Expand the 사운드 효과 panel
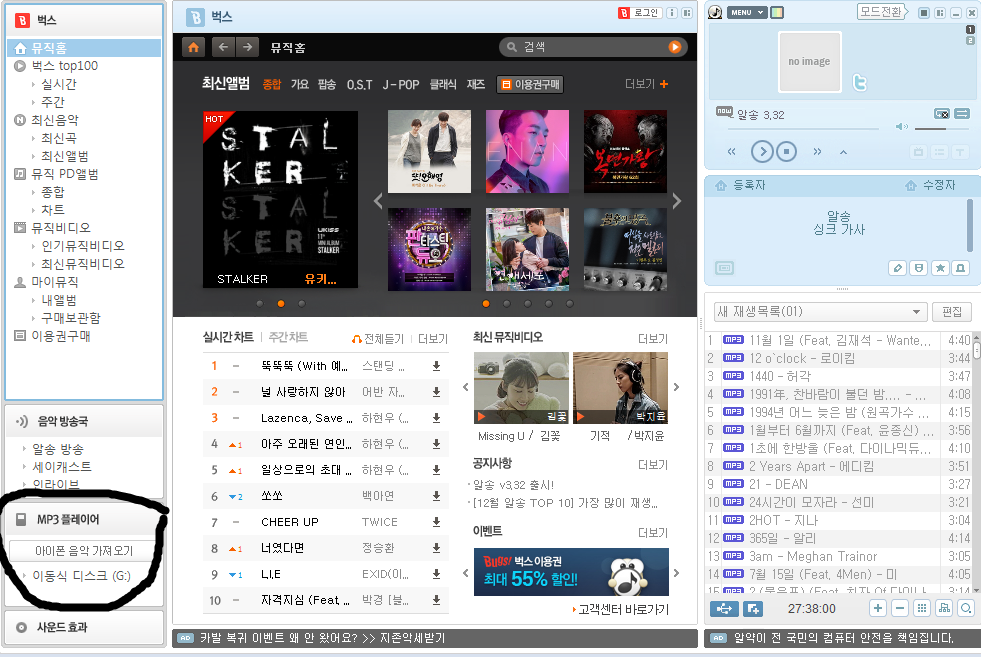Viewport: 981px width, 657px height. pos(84,627)
